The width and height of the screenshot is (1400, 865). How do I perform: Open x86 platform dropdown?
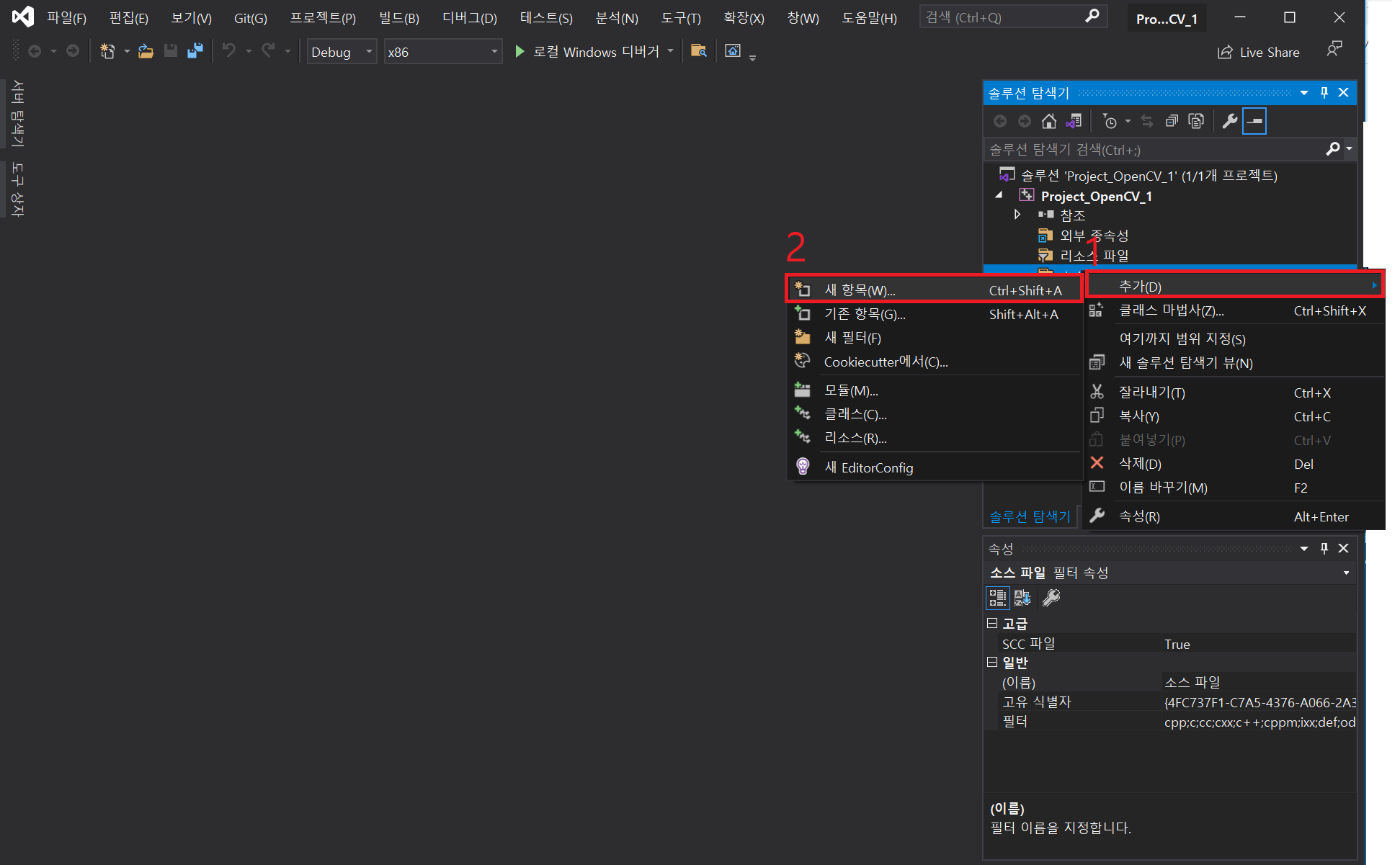(442, 52)
